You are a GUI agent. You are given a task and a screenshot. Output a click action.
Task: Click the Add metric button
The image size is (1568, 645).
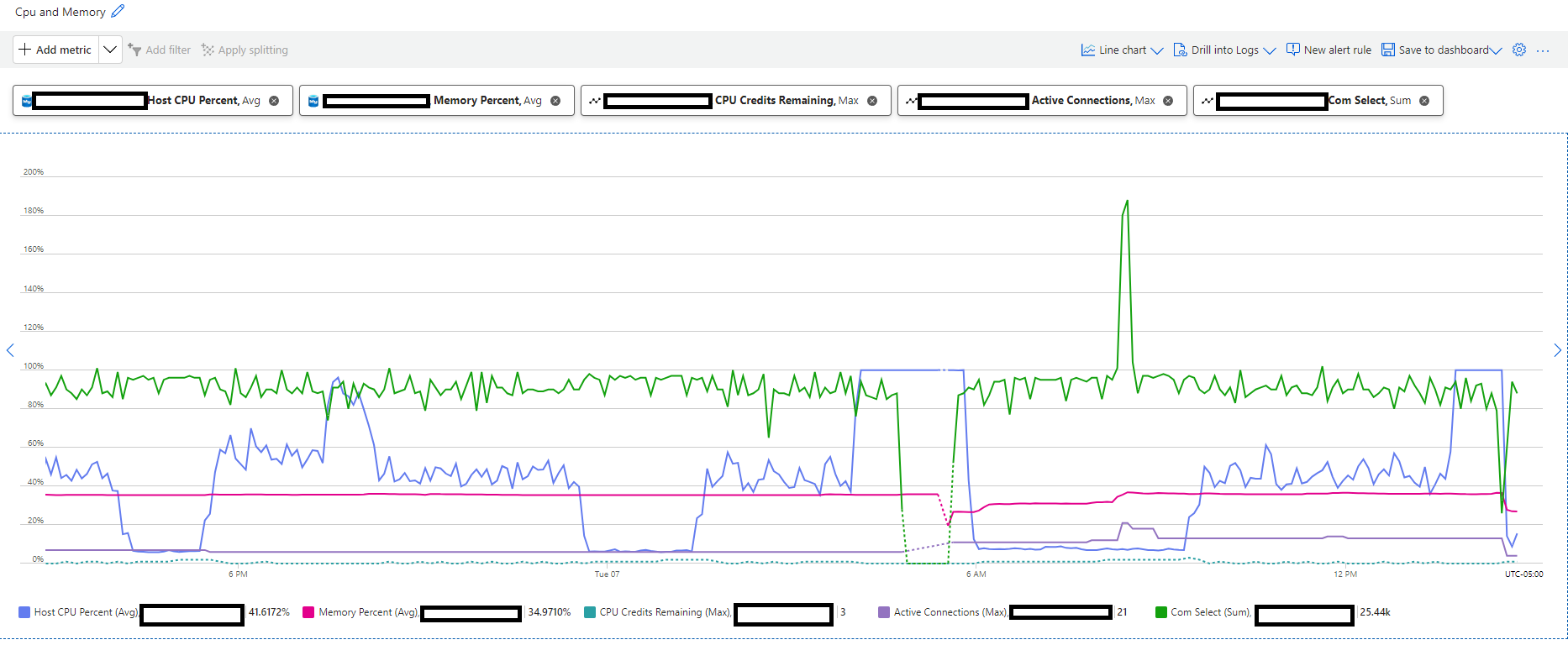tap(55, 50)
